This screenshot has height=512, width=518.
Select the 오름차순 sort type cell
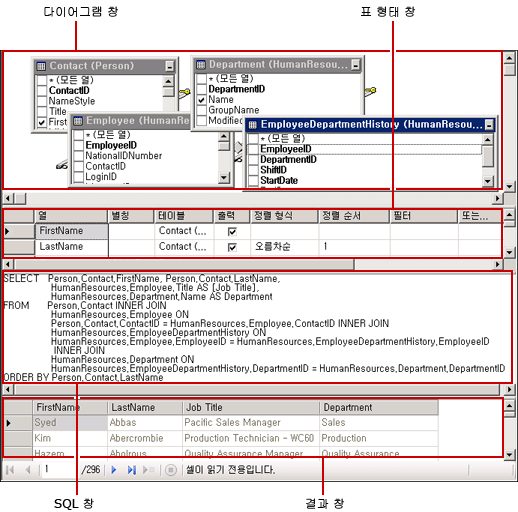pos(284,247)
